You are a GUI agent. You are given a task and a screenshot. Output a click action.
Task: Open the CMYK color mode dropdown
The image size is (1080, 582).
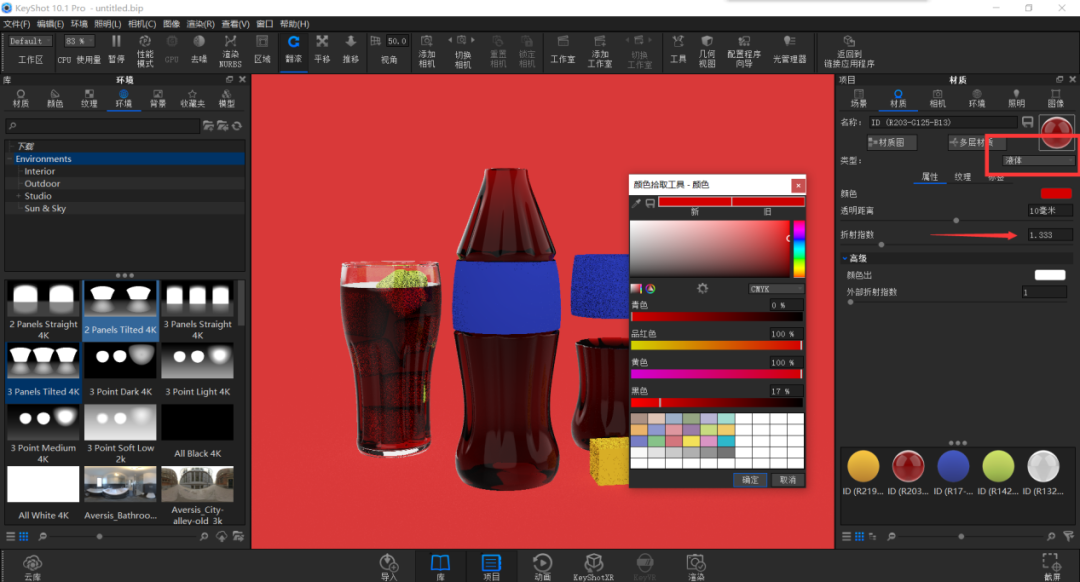[x=776, y=289]
